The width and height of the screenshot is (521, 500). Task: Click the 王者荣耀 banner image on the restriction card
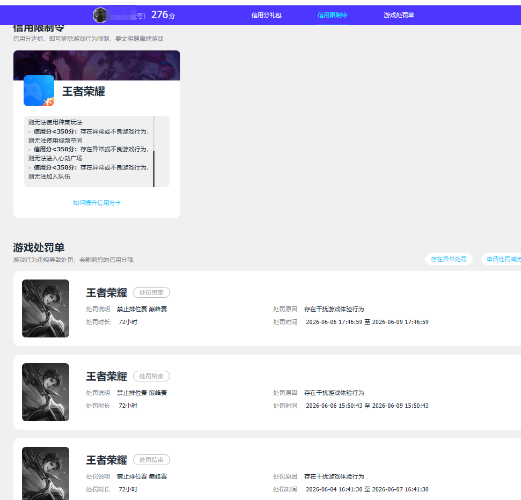point(97,65)
